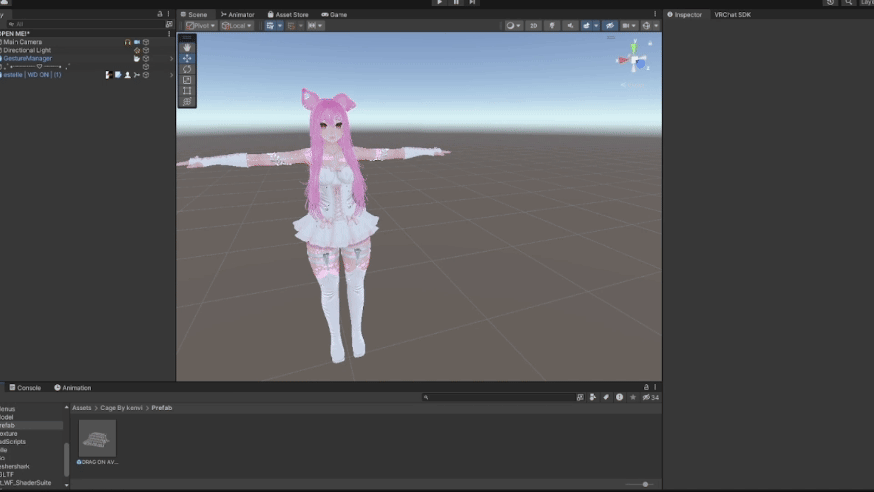
Task: Toggle scene audio
Action: [570, 26]
